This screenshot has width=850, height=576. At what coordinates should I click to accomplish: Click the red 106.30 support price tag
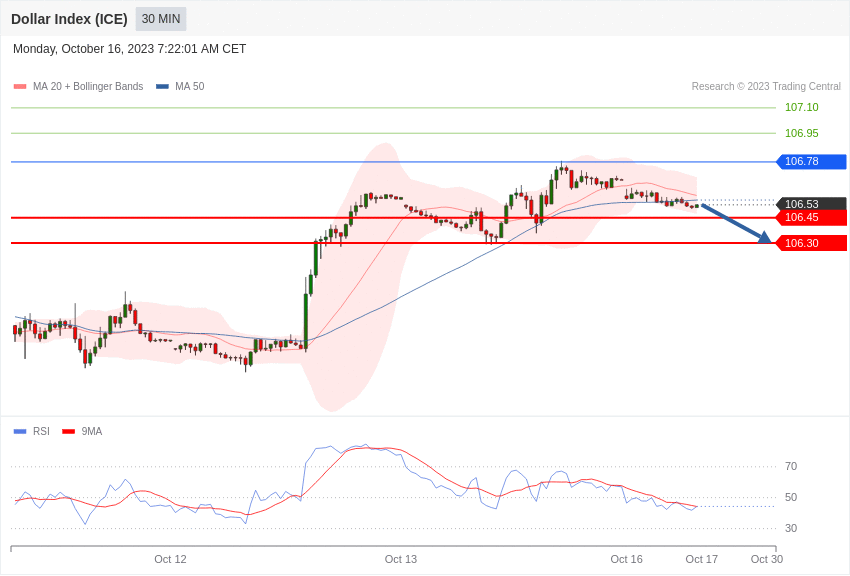click(x=812, y=243)
